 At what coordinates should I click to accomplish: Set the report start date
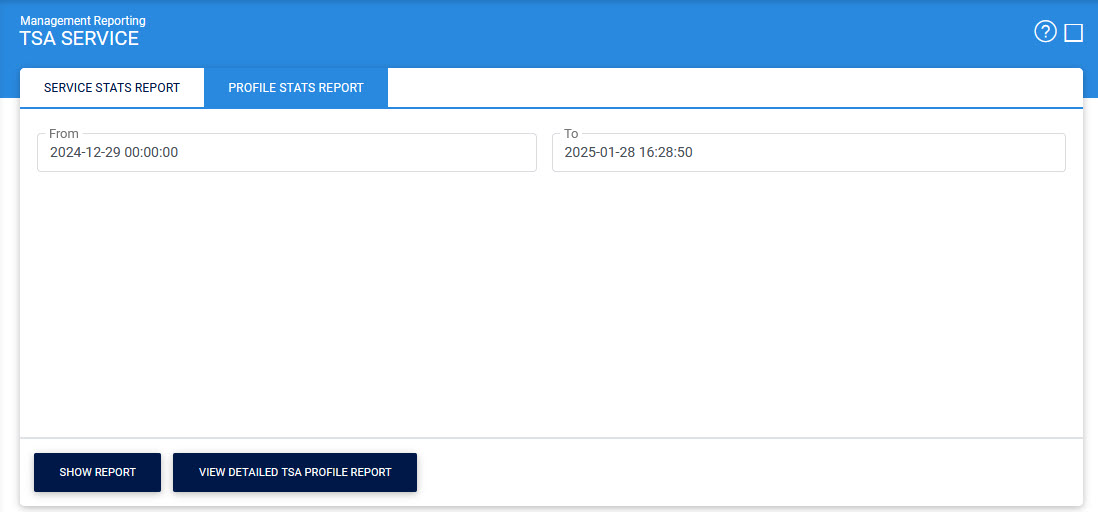287,153
